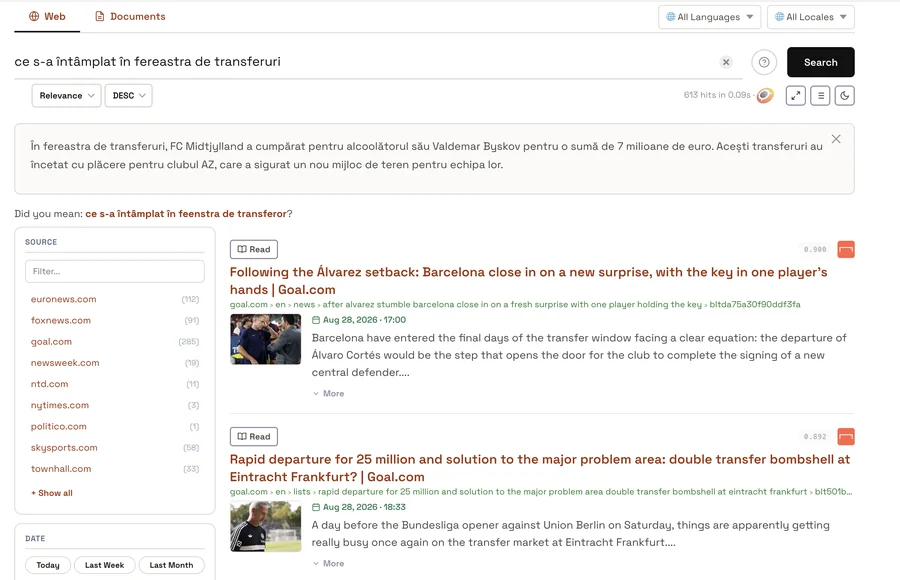Image resolution: width=900 pixels, height=580 pixels.
Task: Click the black Search button
Action: 820,62
